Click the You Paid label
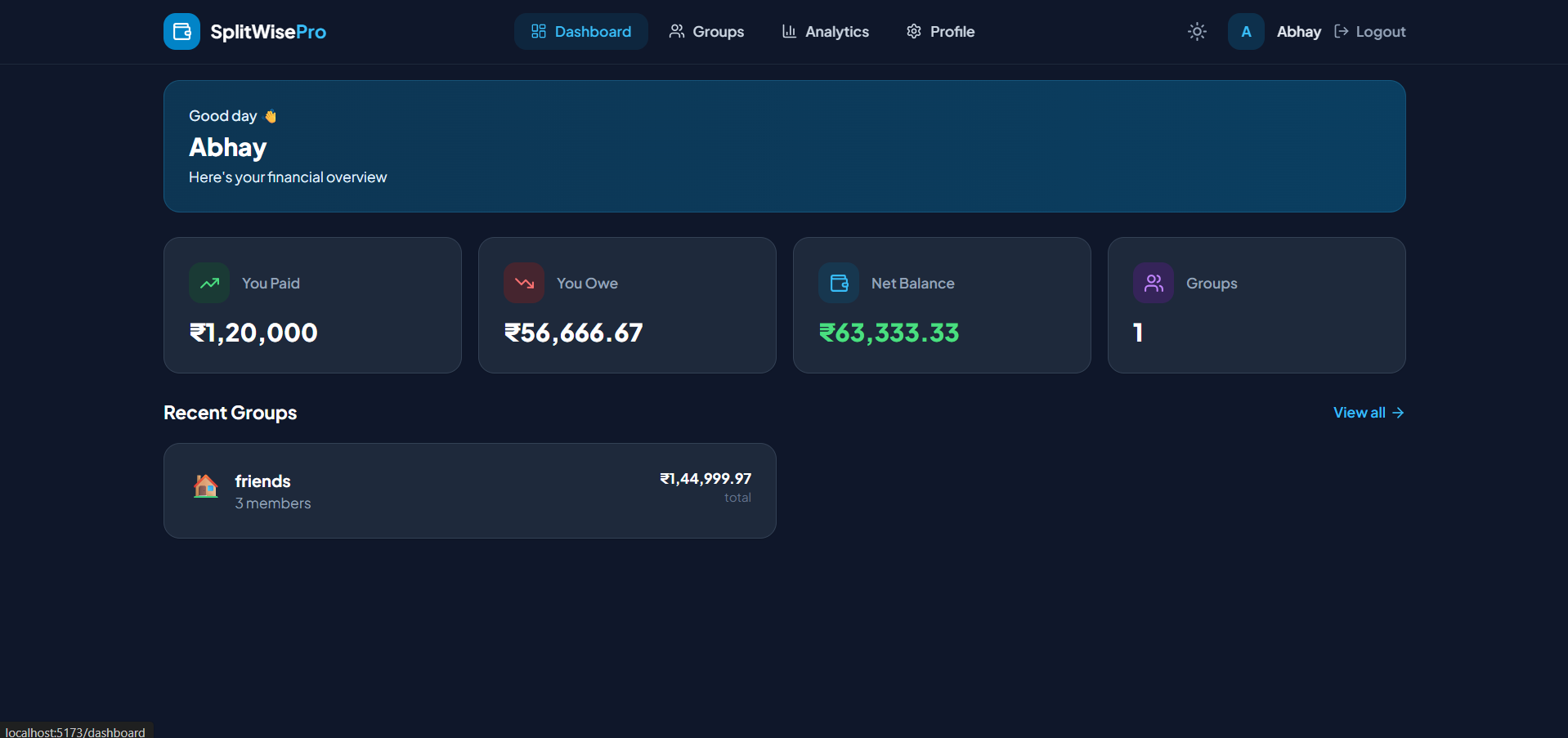The height and width of the screenshot is (738, 1568). click(271, 284)
